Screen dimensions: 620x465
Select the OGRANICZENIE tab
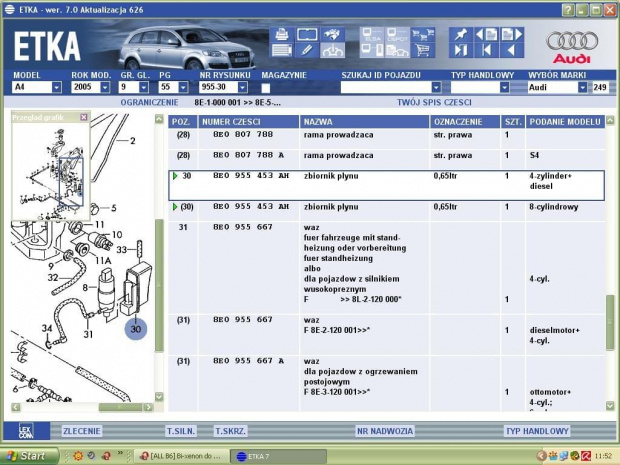[149, 103]
